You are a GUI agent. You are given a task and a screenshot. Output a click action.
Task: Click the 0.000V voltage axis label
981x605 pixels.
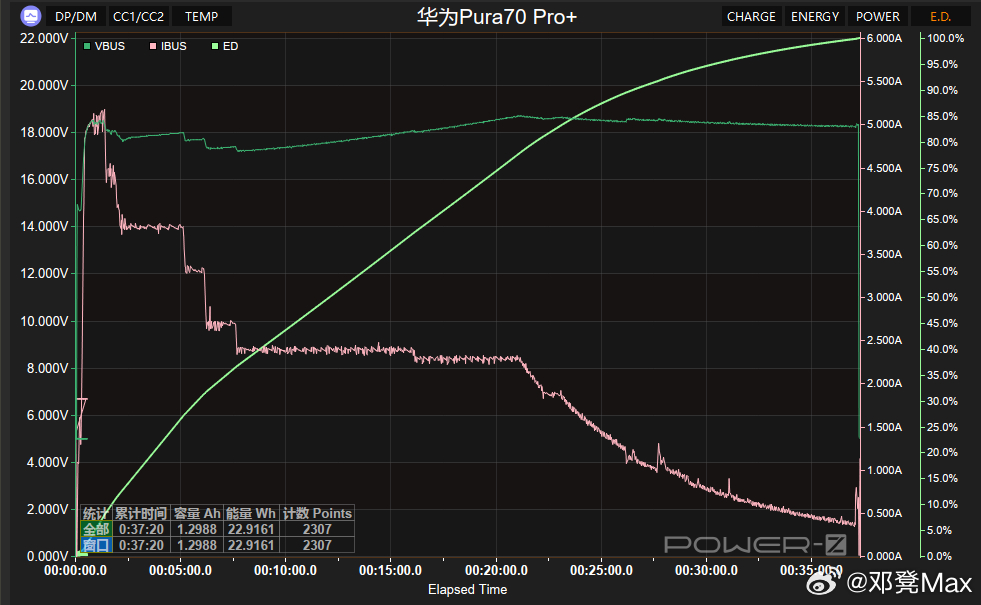[48, 556]
